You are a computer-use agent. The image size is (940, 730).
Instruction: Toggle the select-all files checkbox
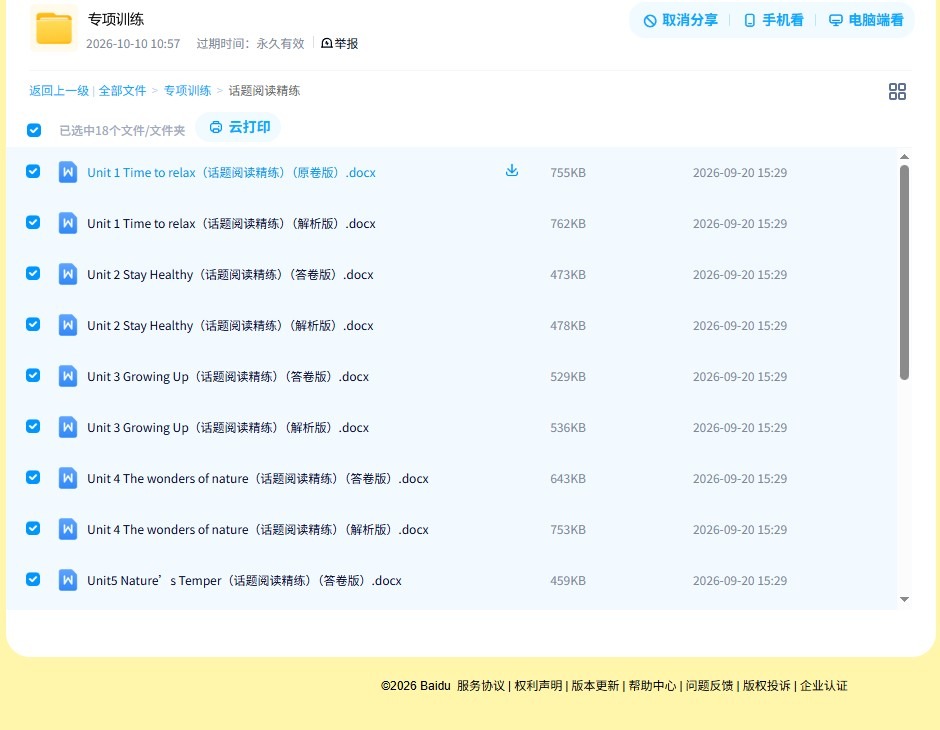point(34,130)
